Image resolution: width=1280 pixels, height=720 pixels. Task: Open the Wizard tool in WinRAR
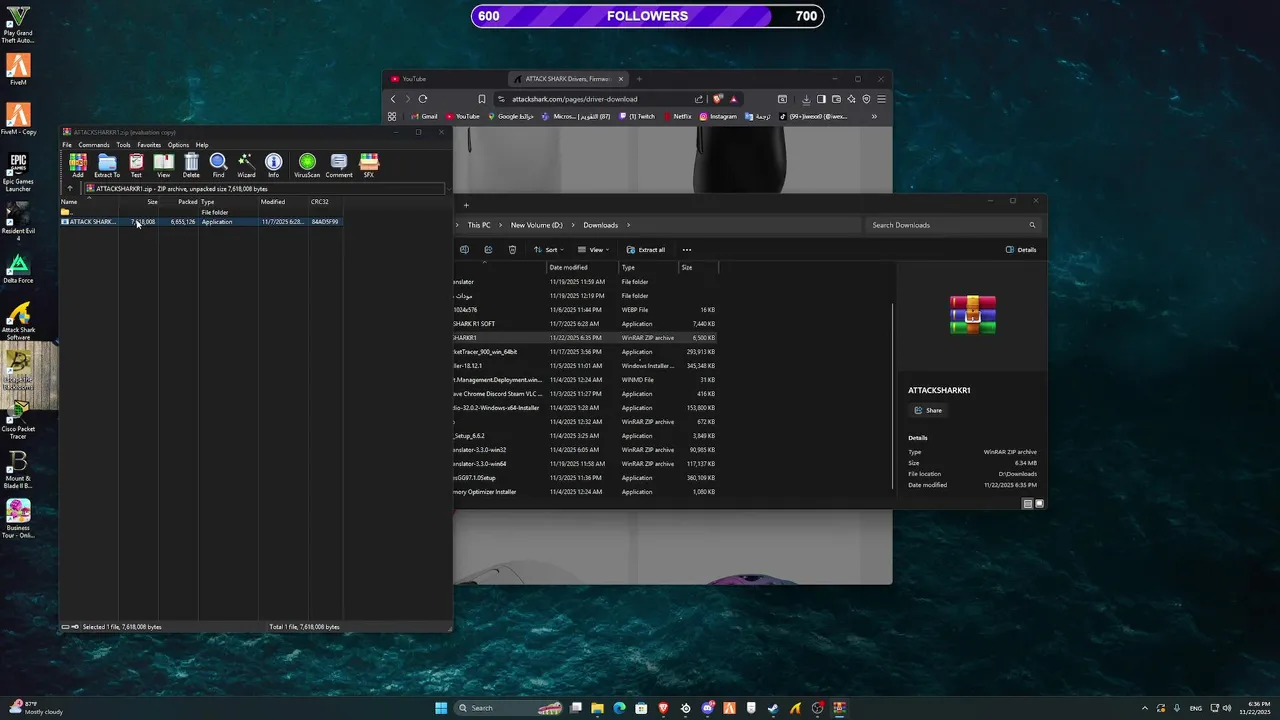click(246, 165)
